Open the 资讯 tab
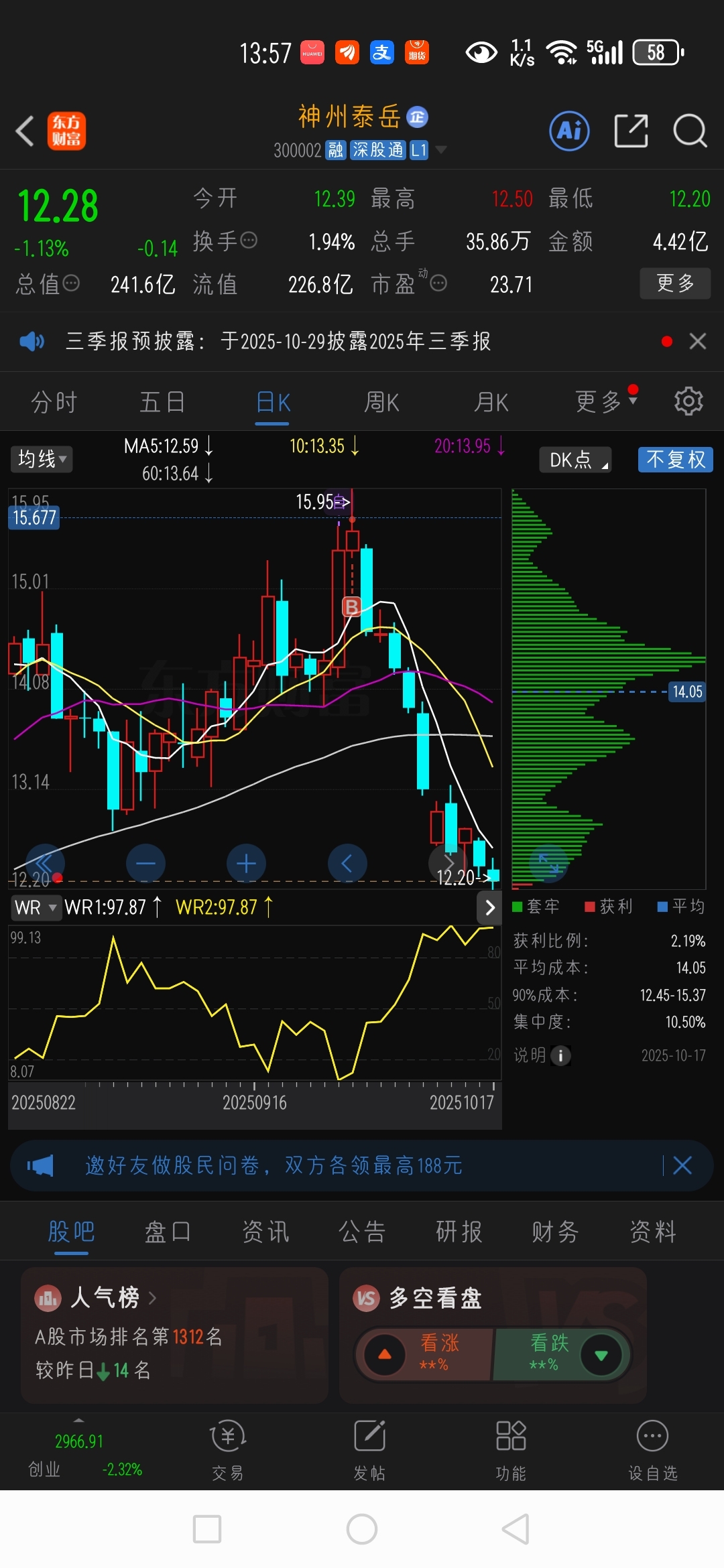Viewport: 724px width, 1568px height. pyautogui.click(x=265, y=1232)
